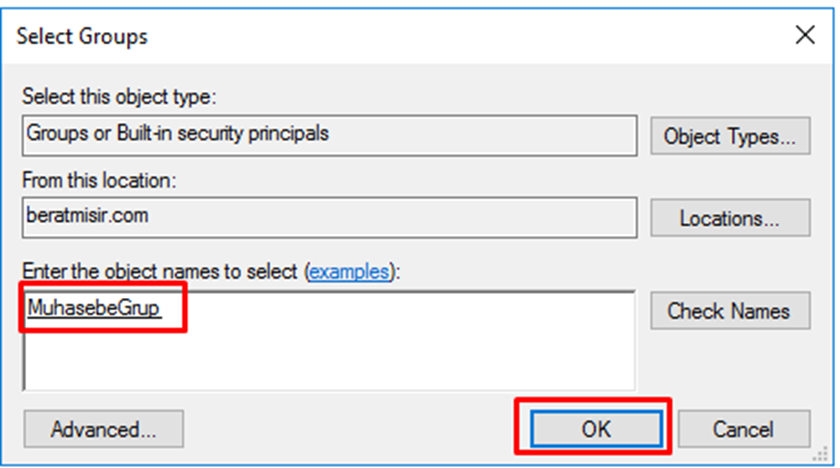Click the 'From this location:' label

(99, 180)
